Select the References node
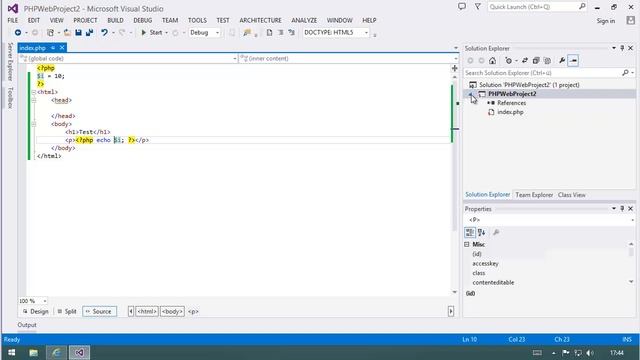 click(x=511, y=103)
